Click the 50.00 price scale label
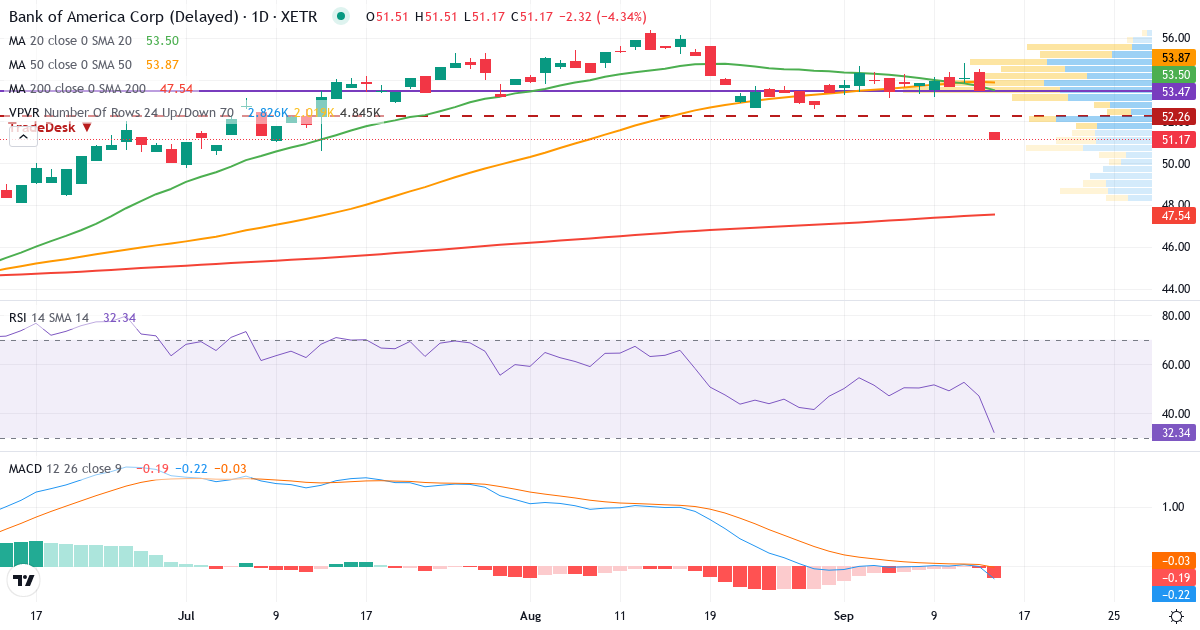This screenshot has height=630, width=1200. (1177, 163)
